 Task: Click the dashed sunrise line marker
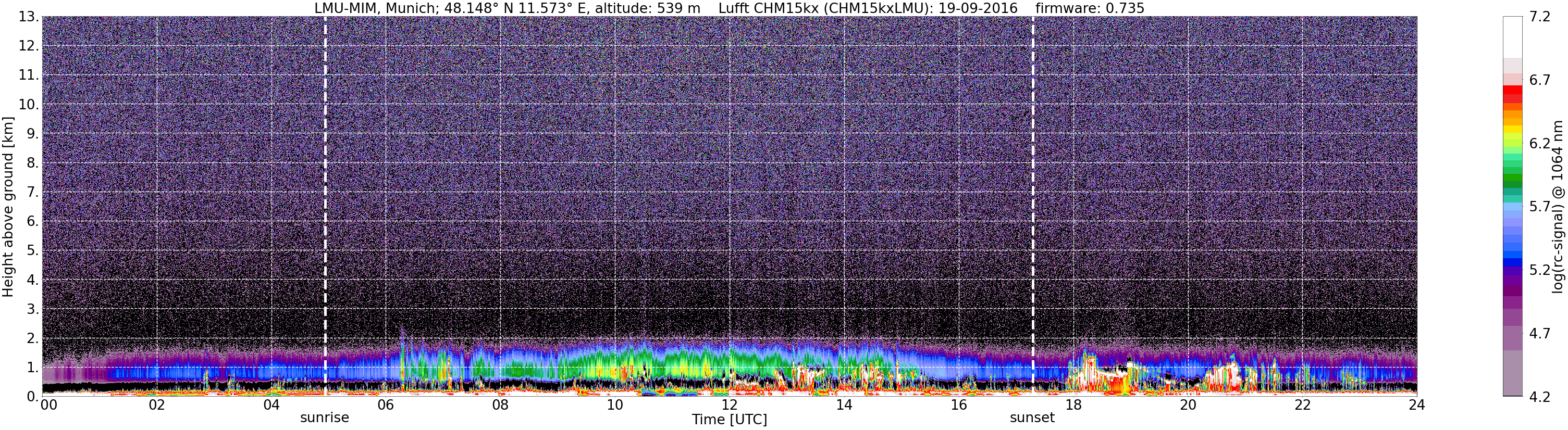325,207
